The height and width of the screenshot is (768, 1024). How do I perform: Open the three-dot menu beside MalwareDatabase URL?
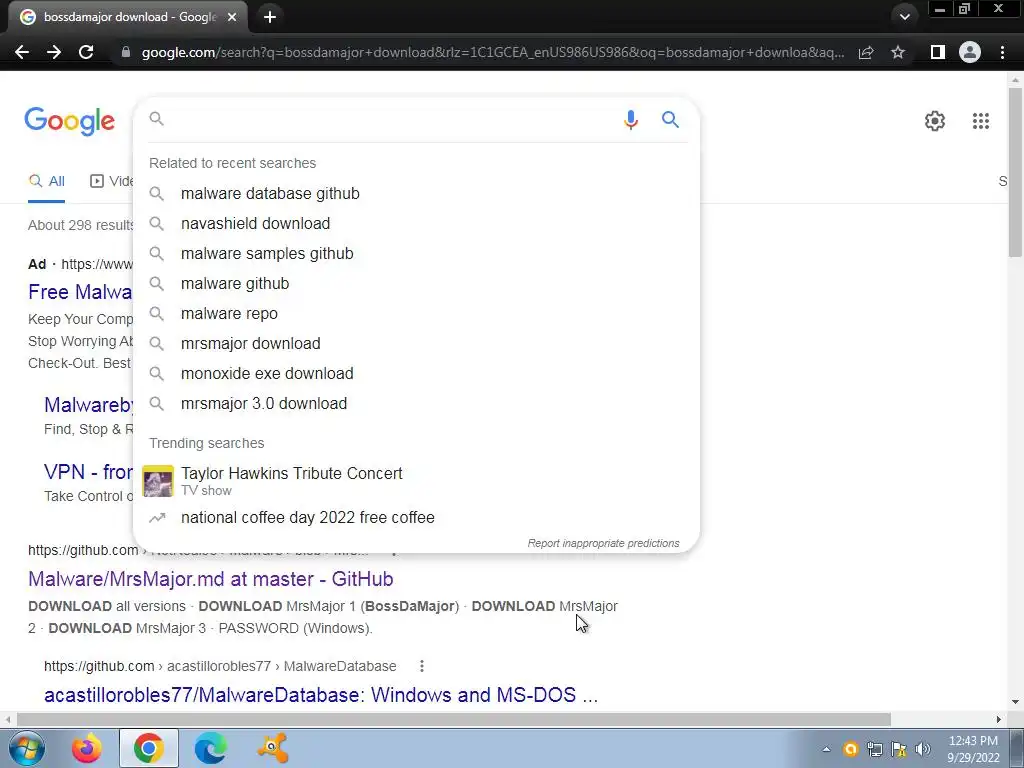422,666
